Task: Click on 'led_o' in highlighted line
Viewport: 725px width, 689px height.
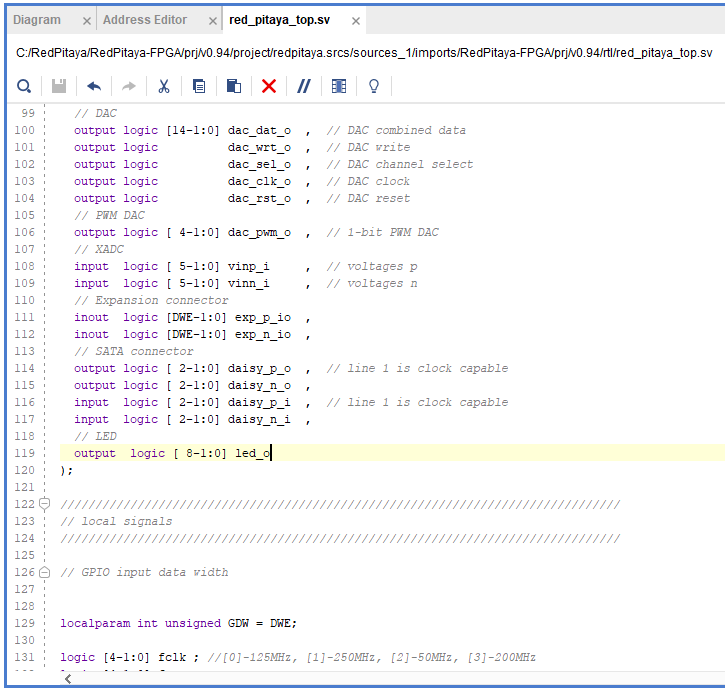Action: click(252, 453)
